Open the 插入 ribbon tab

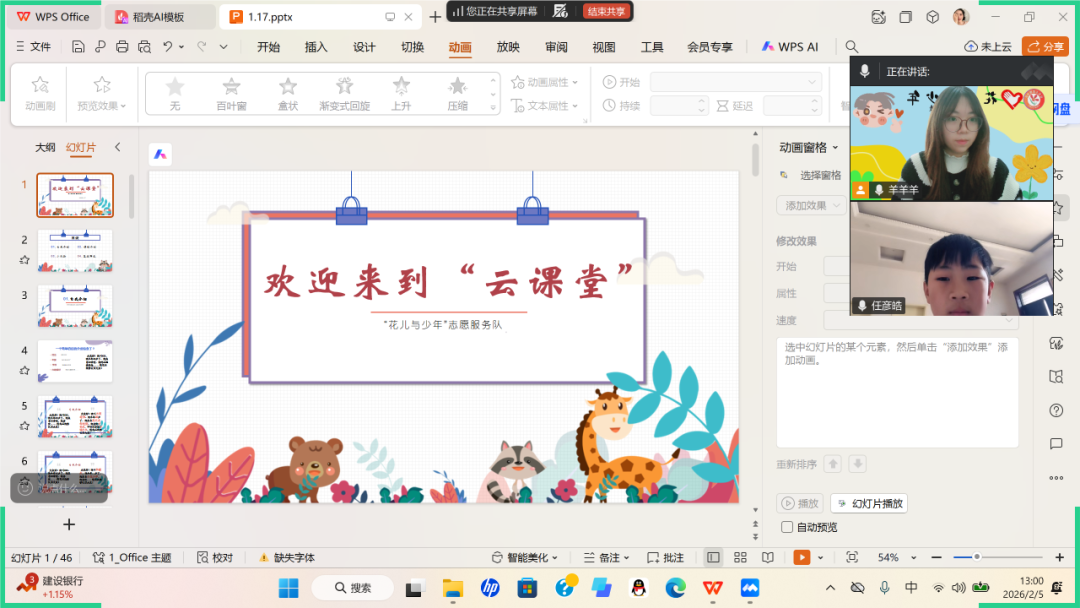pyautogui.click(x=316, y=47)
